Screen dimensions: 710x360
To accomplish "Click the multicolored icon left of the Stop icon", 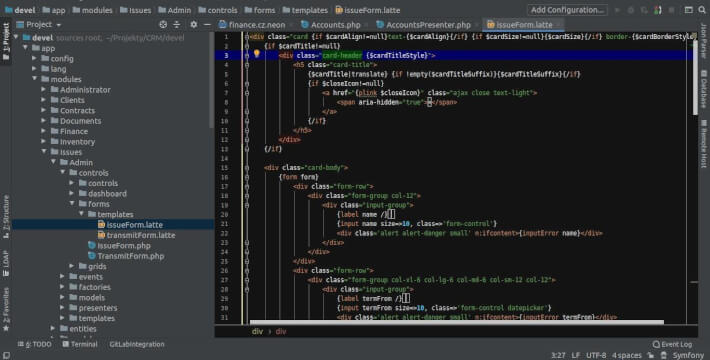I will tap(658, 10).
